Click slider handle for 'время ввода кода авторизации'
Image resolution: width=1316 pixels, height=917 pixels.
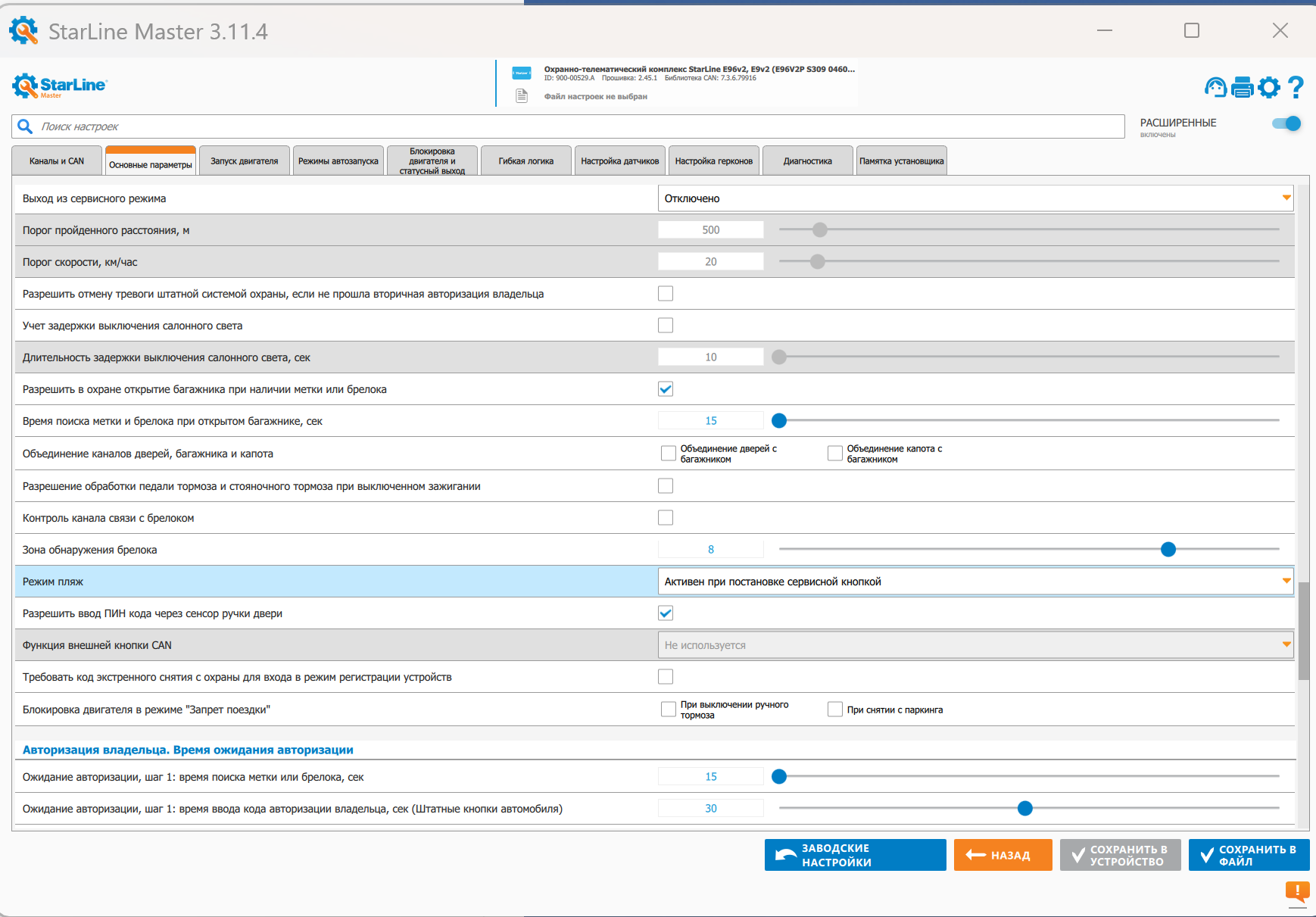(x=1025, y=809)
